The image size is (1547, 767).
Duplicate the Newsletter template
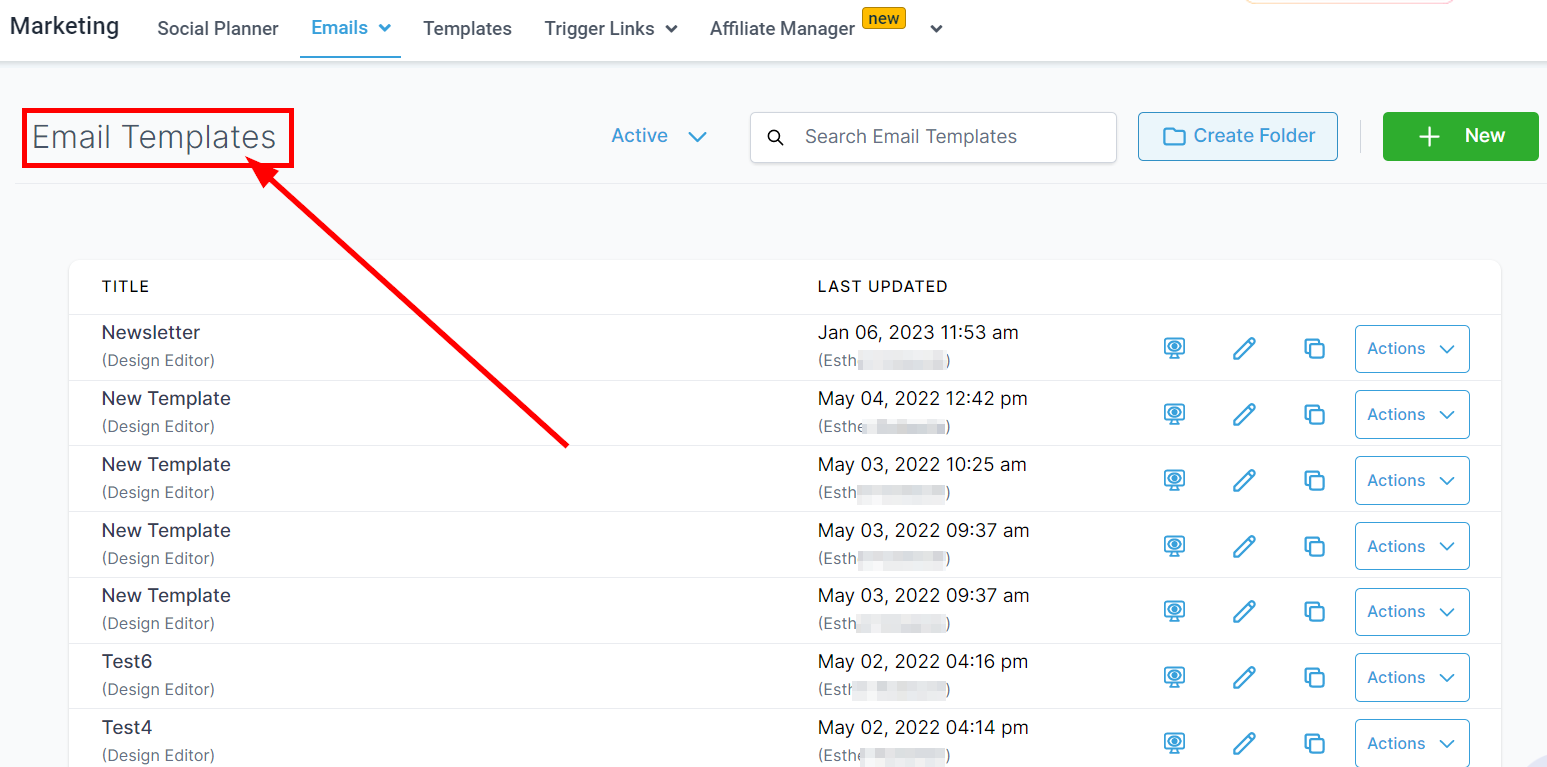click(x=1314, y=348)
